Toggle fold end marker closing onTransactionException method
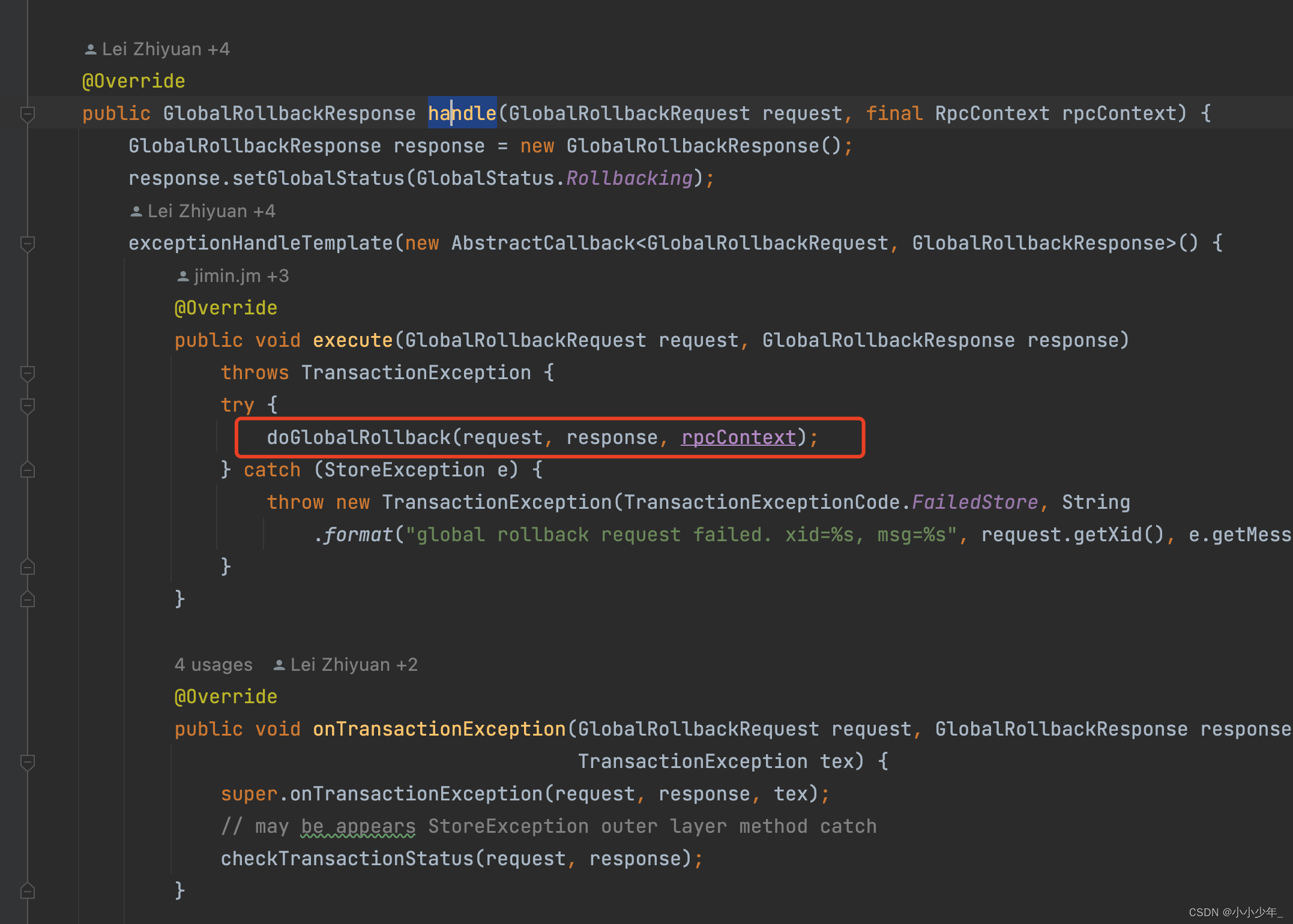 click(x=28, y=892)
